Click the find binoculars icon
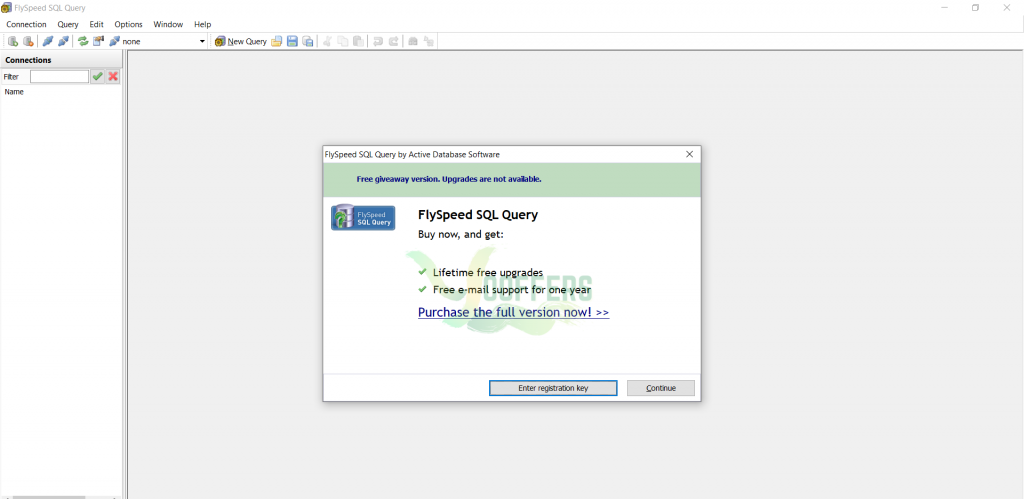 (413, 41)
